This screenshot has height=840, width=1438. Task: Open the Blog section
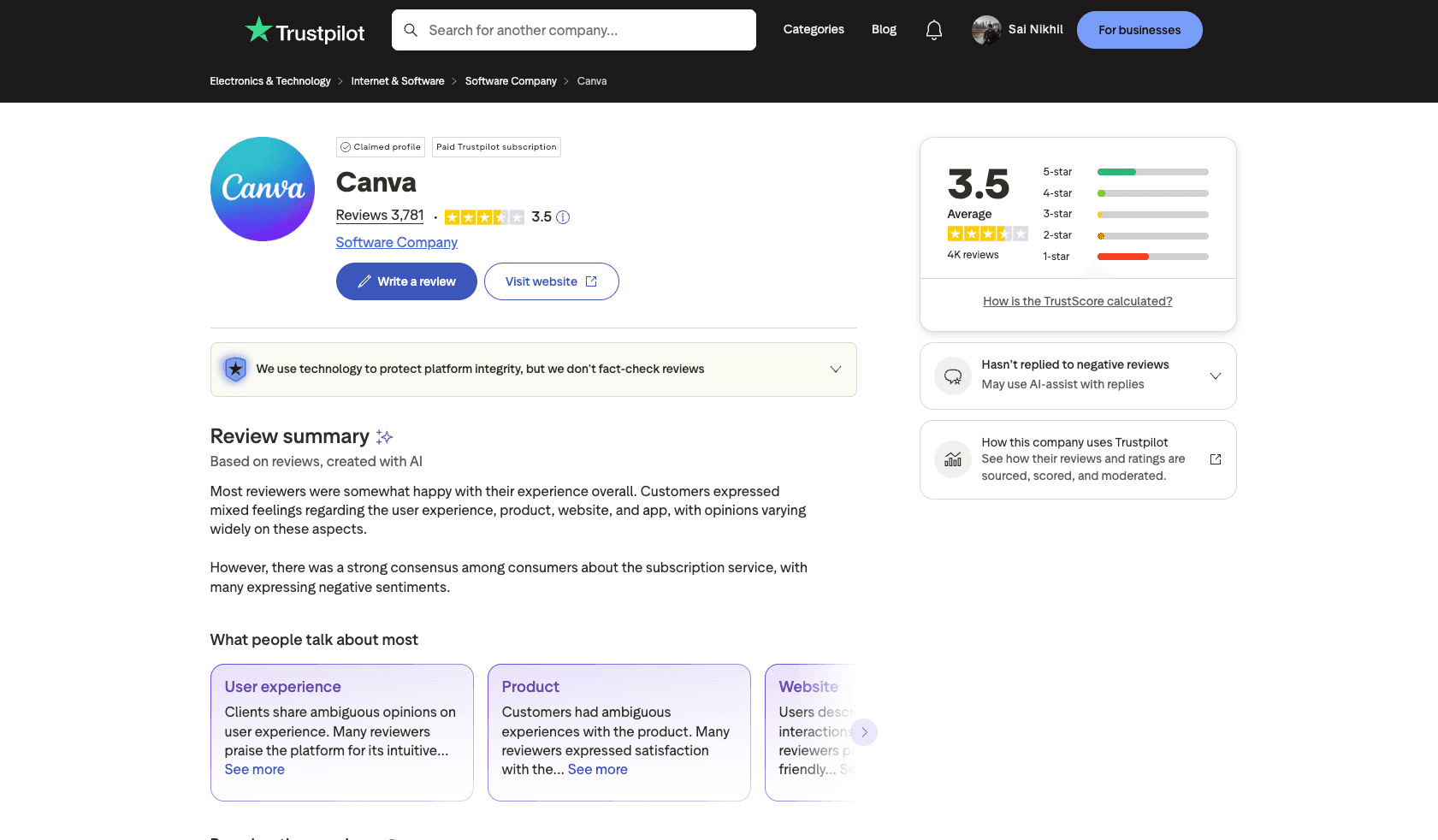pyautogui.click(x=884, y=29)
